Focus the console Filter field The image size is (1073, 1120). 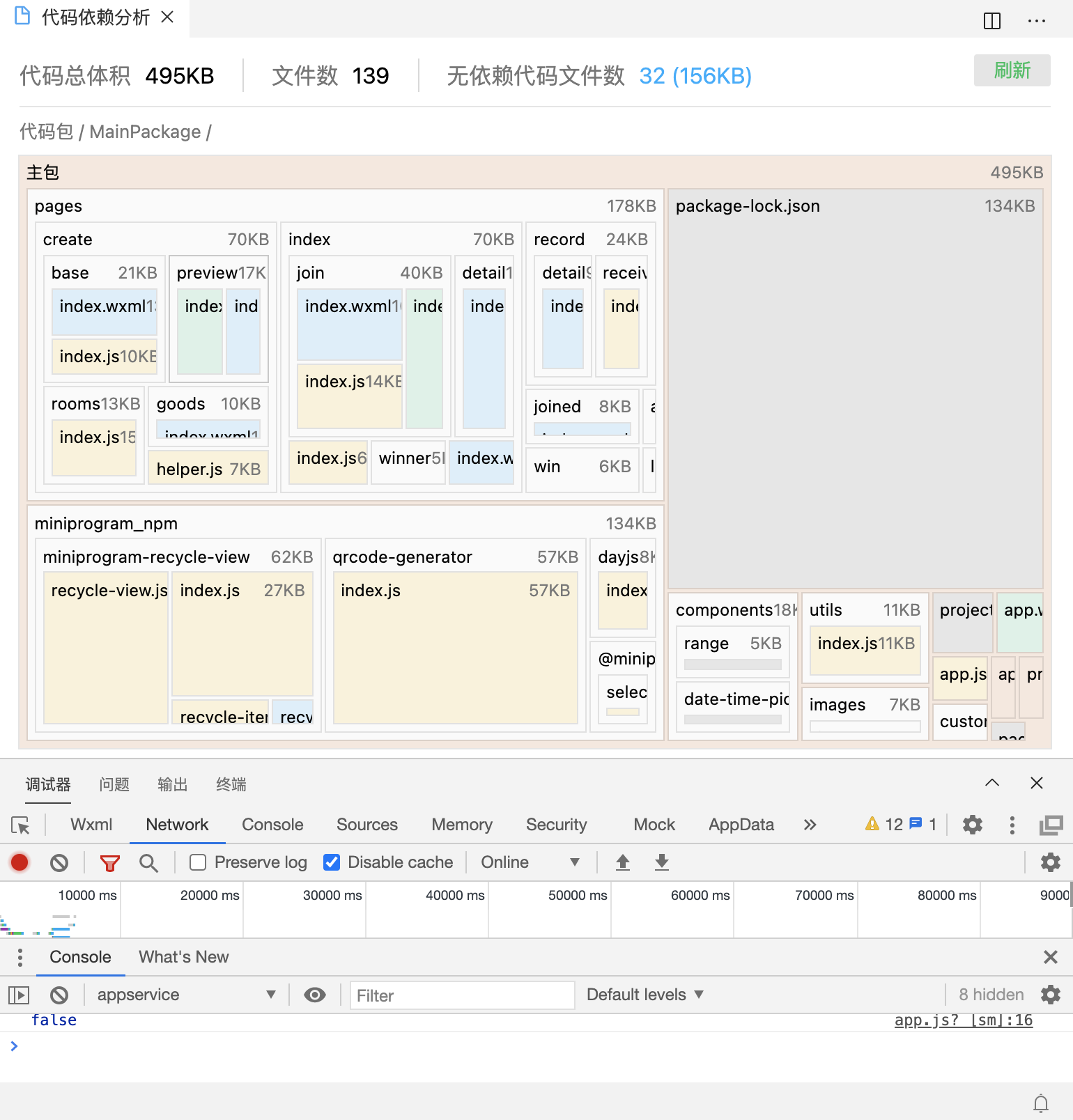[462, 995]
